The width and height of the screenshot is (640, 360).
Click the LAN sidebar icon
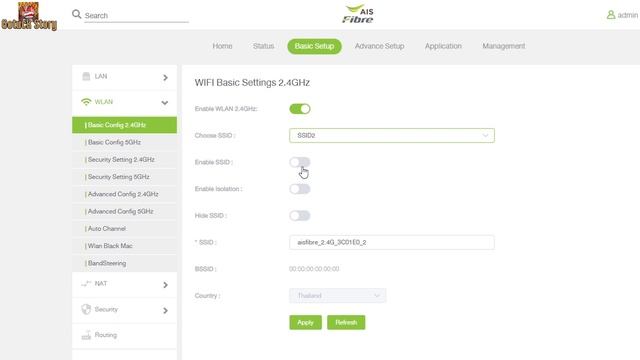(x=86, y=76)
